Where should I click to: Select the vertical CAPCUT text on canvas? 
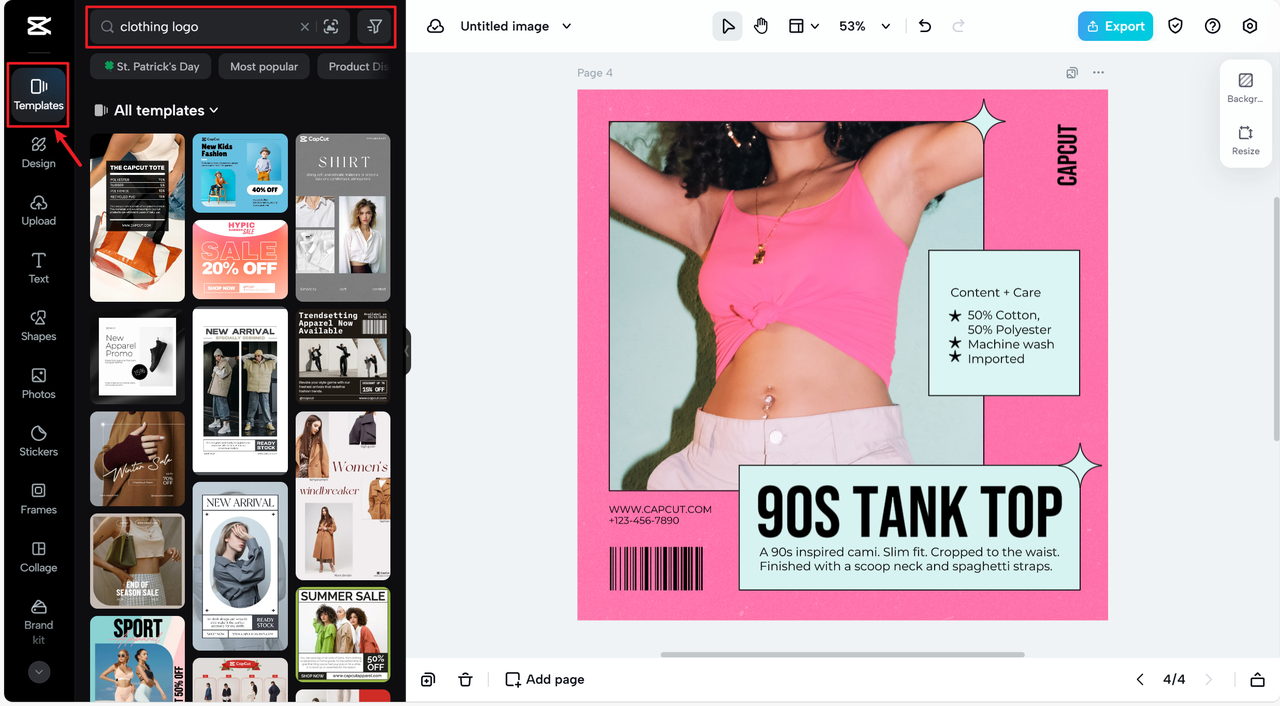(x=1068, y=155)
